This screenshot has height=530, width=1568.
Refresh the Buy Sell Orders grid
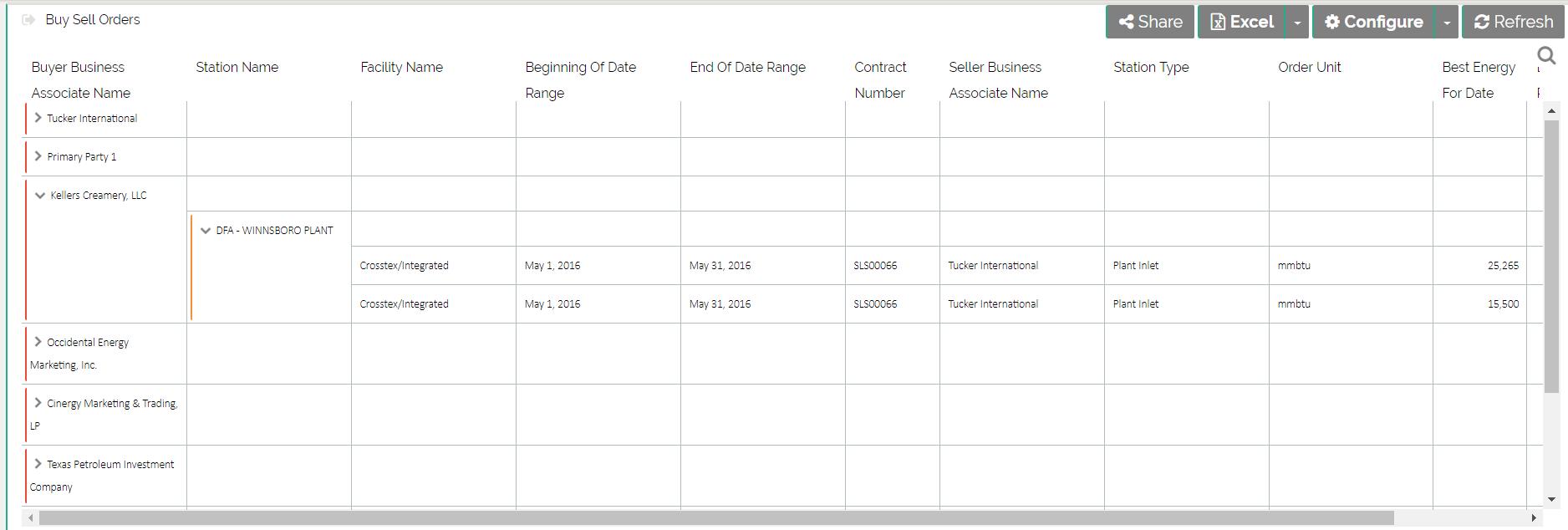[x=1513, y=22]
